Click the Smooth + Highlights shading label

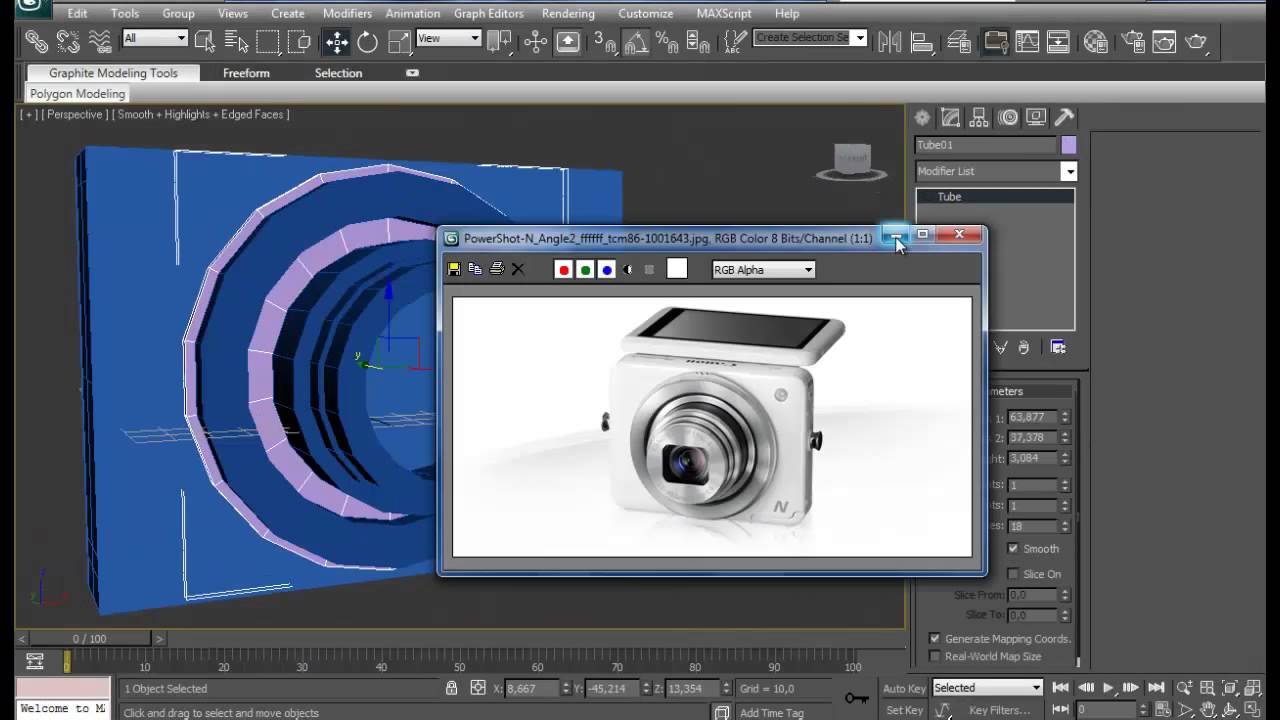pos(201,114)
